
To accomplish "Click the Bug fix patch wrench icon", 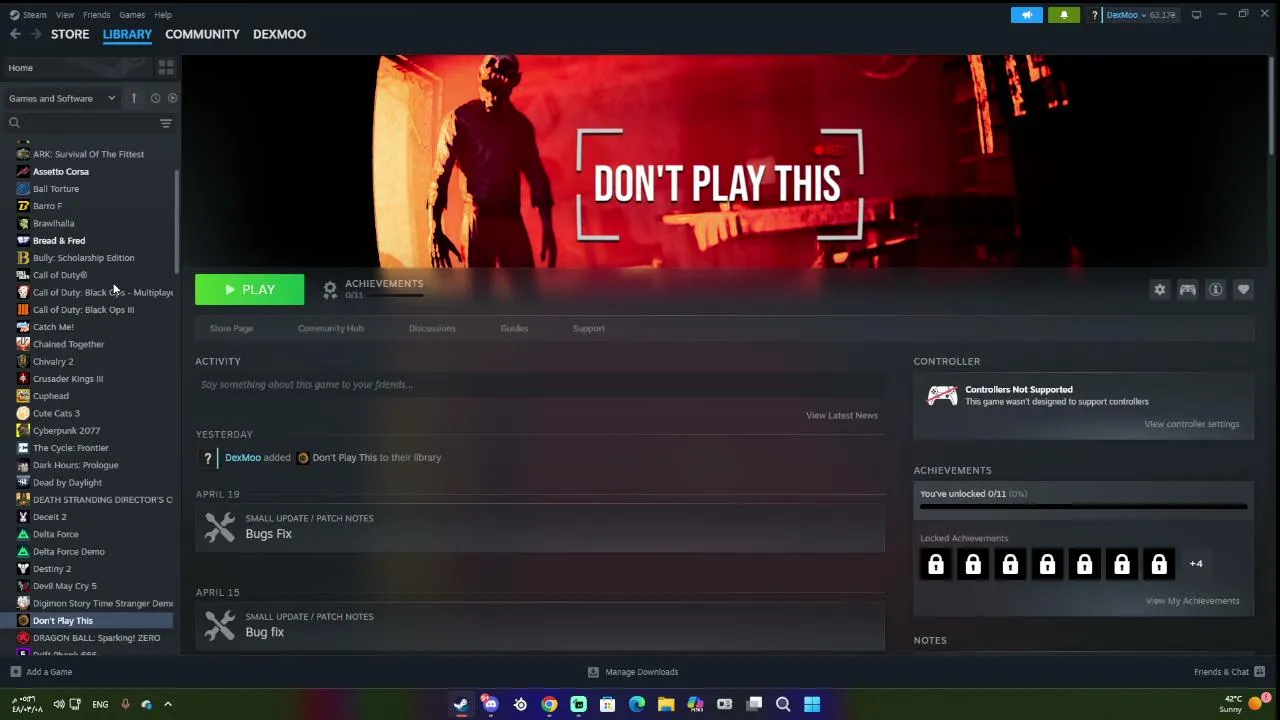I will [220, 625].
